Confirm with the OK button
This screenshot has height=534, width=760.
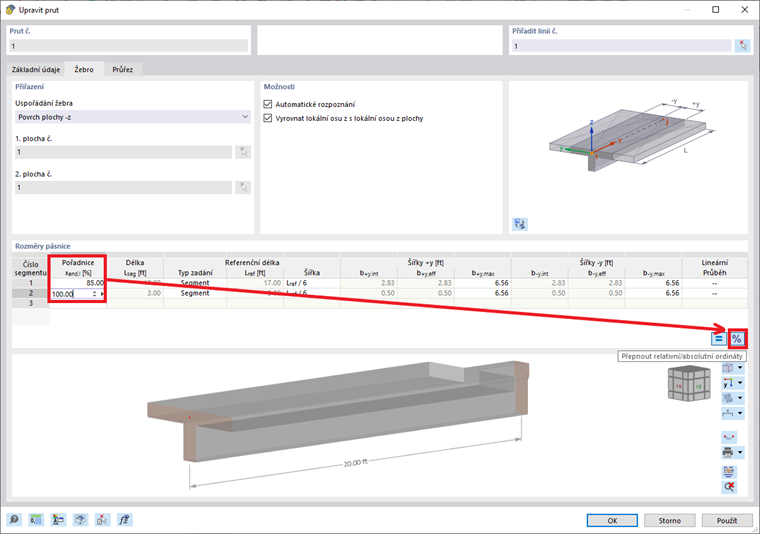pyautogui.click(x=612, y=520)
